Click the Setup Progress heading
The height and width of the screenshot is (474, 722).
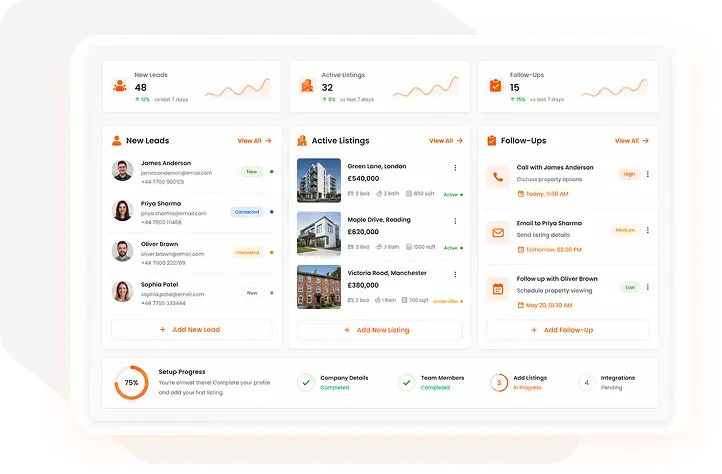pyautogui.click(x=182, y=372)
